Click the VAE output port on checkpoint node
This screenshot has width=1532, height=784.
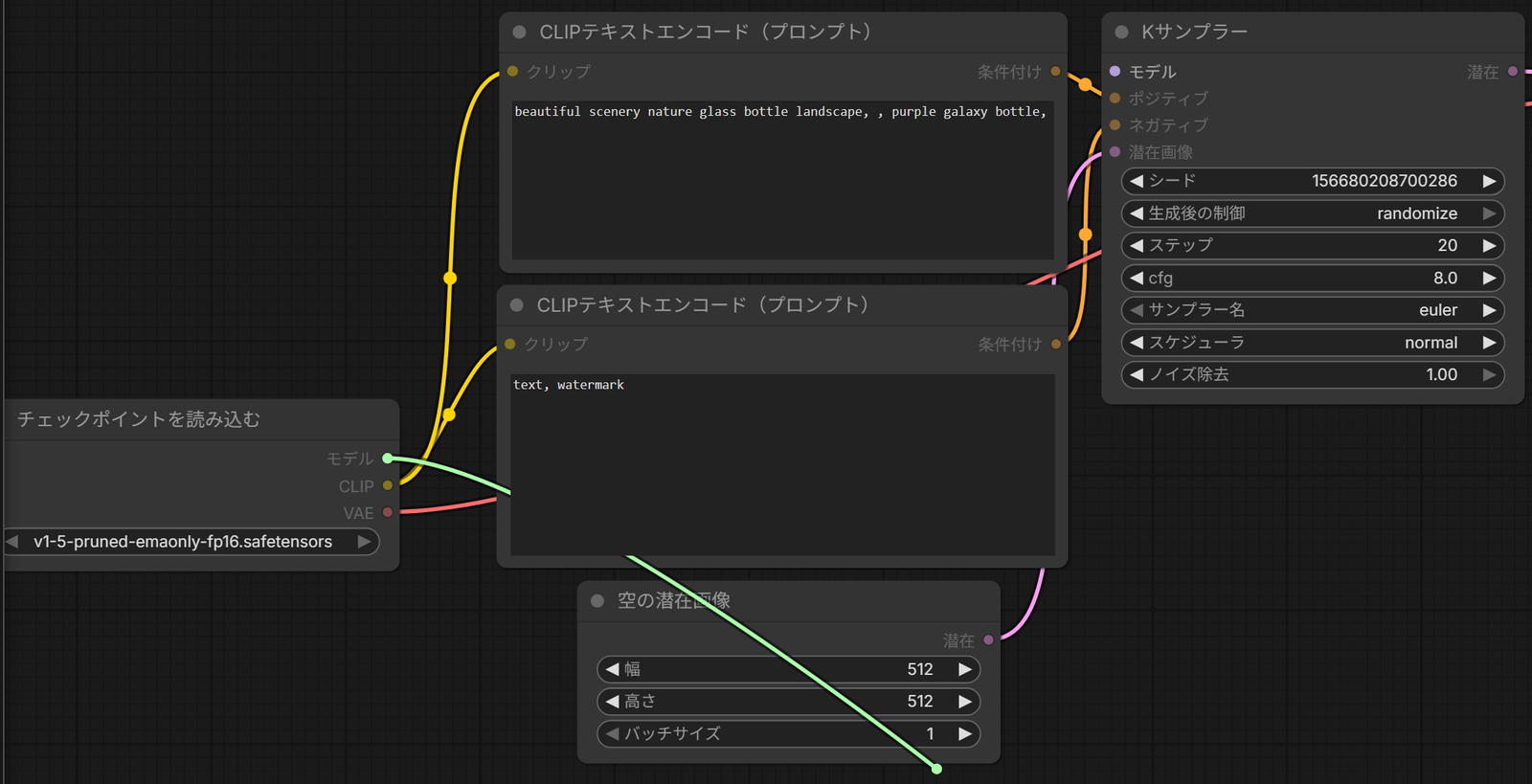coord(388,512)
